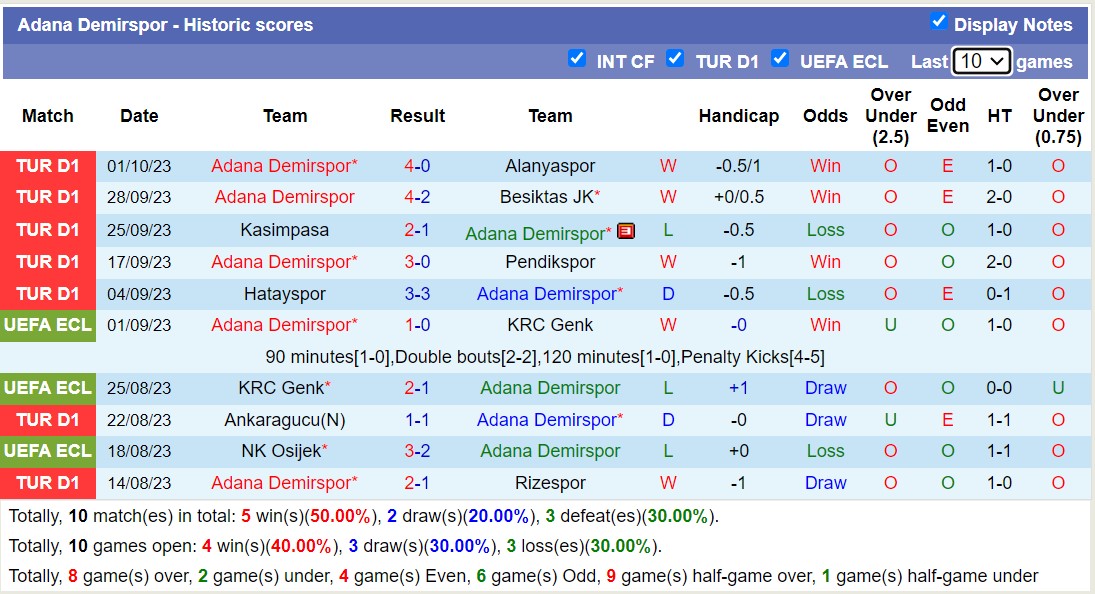
Task: Click the 4-0 result score link
Action: click(417, 165)
